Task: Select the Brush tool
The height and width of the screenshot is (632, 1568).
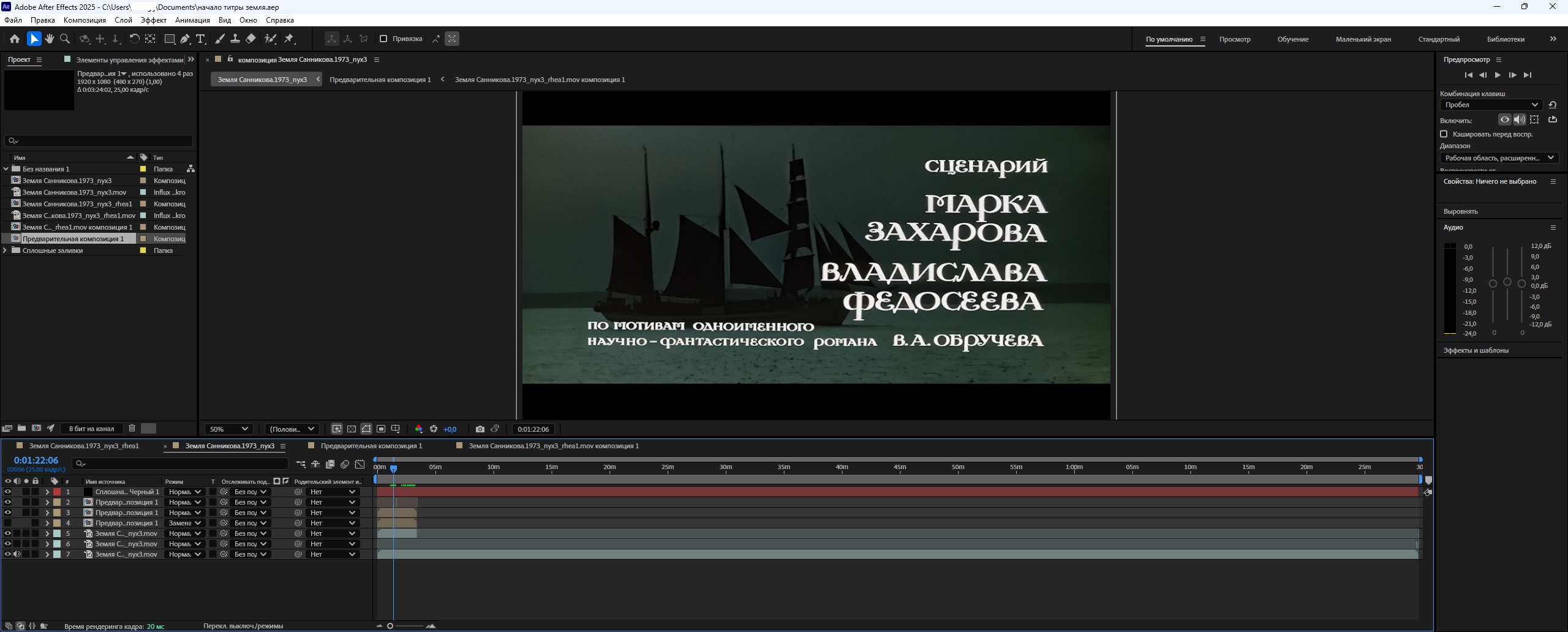Action: [x=220, y=39]
